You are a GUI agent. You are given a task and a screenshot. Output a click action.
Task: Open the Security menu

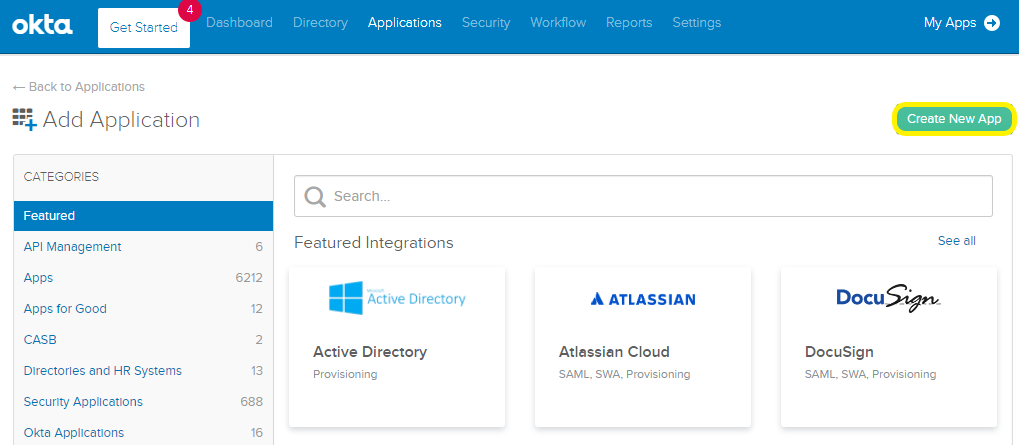point(485,22)
